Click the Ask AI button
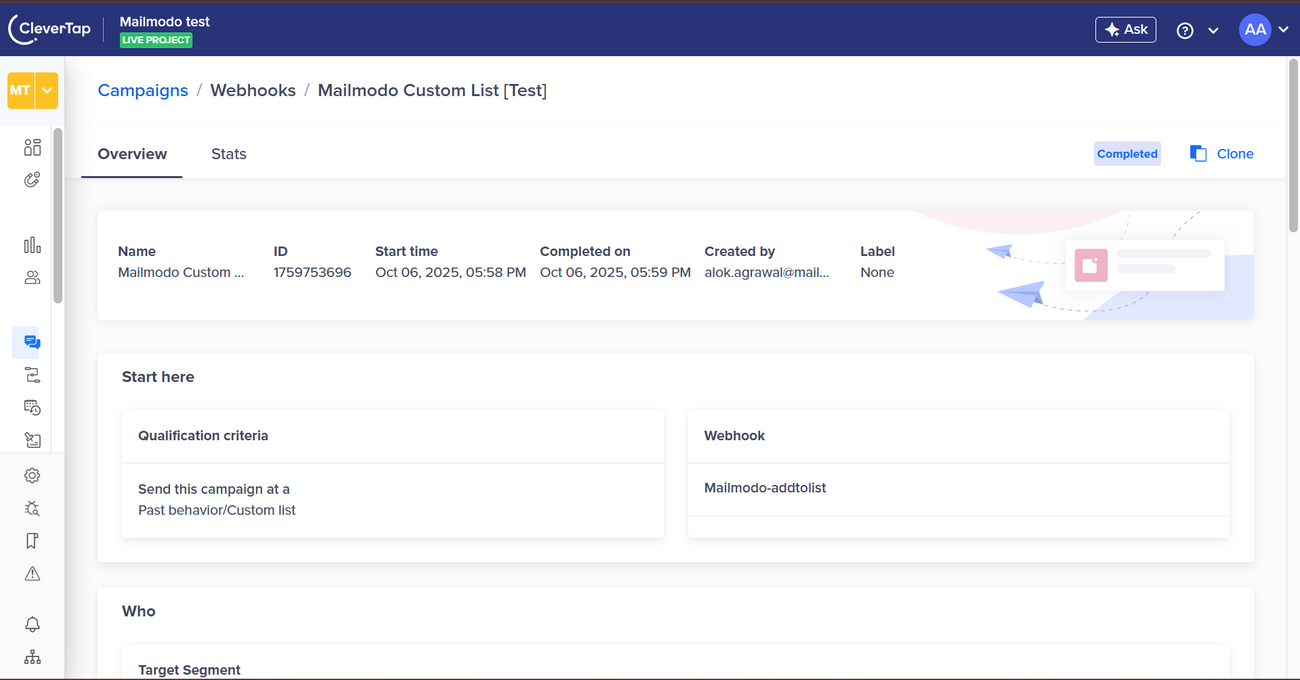The width and height of the screenshot is (1300, 680). [x=1125, y=30]
